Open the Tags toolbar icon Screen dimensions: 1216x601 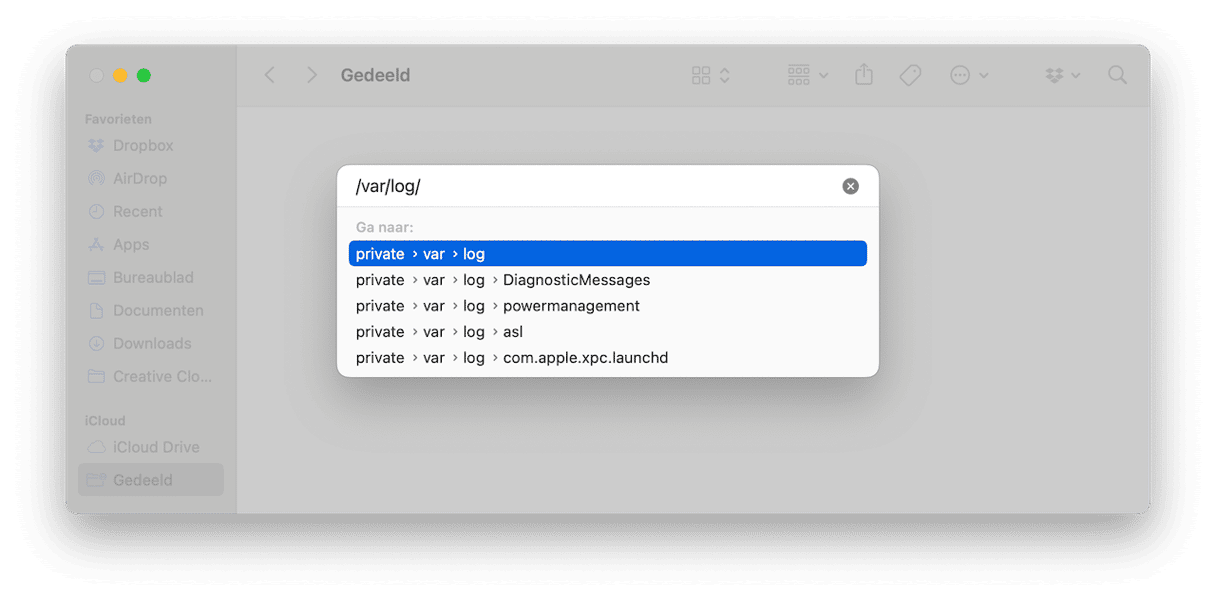click(910, 75)
